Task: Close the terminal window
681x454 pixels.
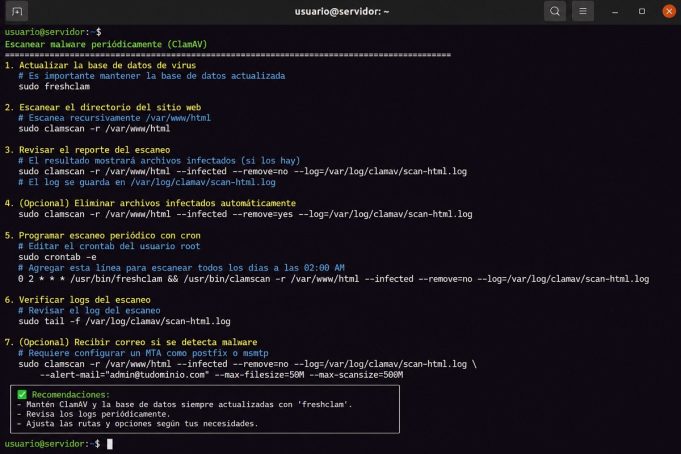Action: point(669,11)
